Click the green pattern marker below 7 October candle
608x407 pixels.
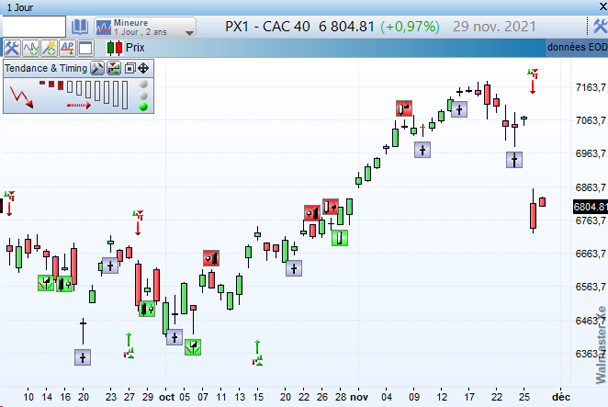193,347
